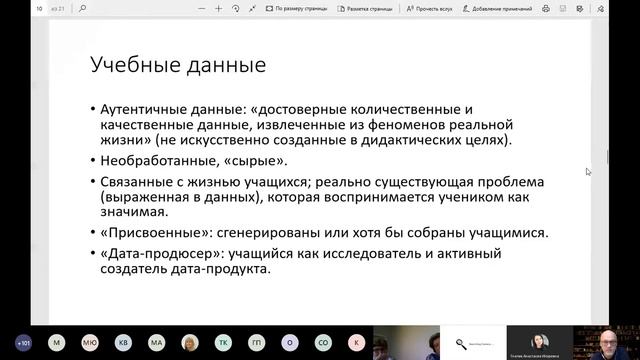The height and width of the screenshot is (360, 640).
Task: Select participant avatar labeled МЮ
Action: (90, 343)
